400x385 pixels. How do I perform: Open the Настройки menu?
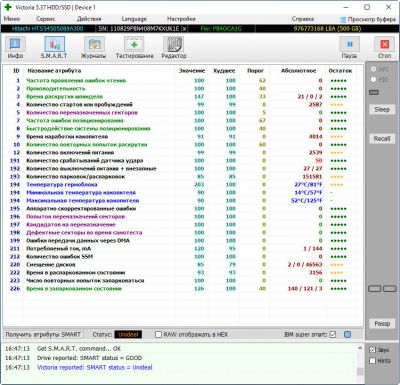coord(181,19)
